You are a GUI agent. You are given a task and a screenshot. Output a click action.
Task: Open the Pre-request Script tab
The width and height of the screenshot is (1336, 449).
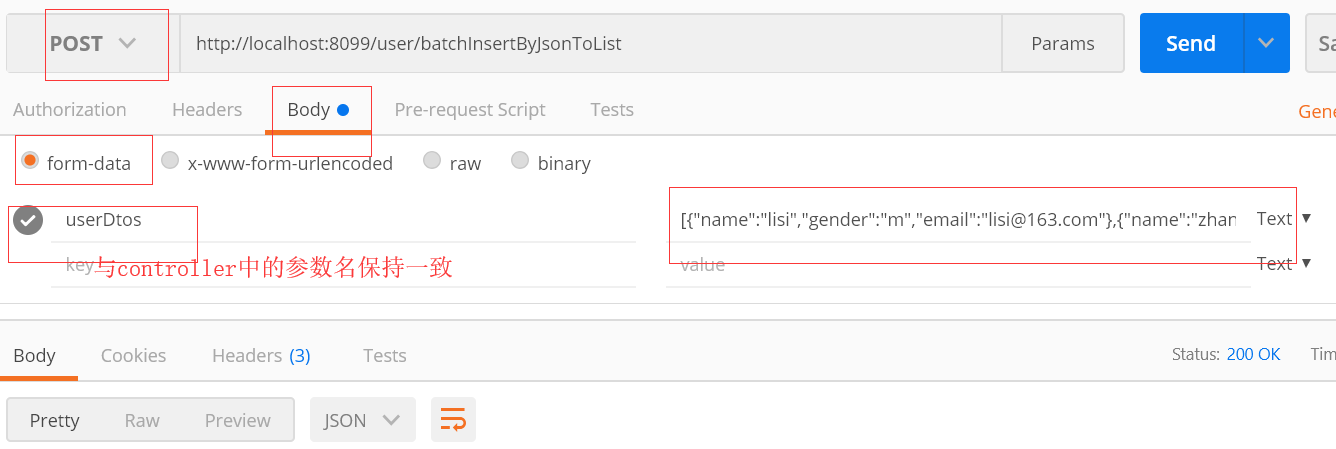tap(470, 109)
